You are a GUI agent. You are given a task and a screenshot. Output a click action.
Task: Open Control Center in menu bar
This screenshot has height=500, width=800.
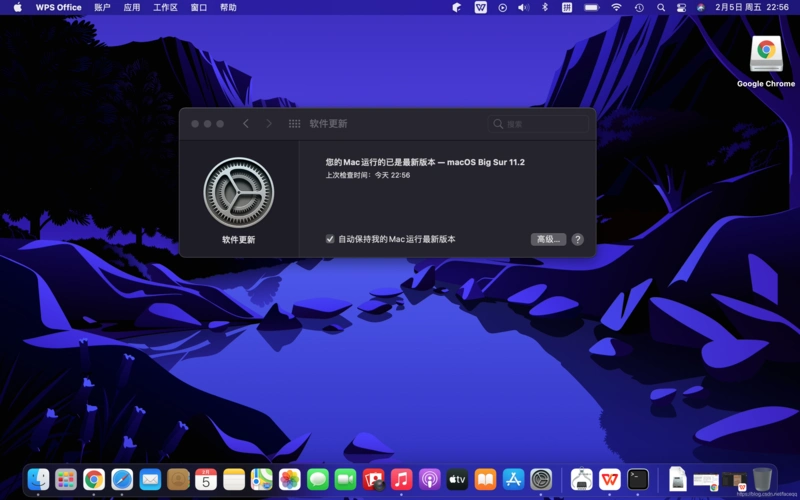click(x=681, y=7)
